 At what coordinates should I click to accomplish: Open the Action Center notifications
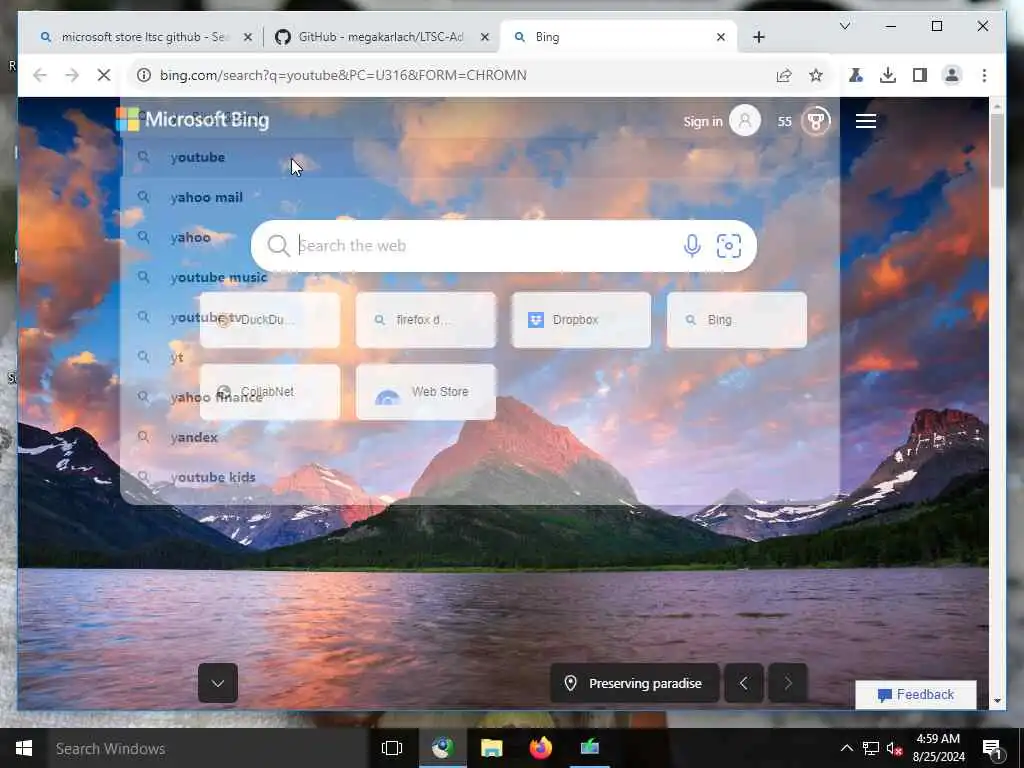click(992, 750)
